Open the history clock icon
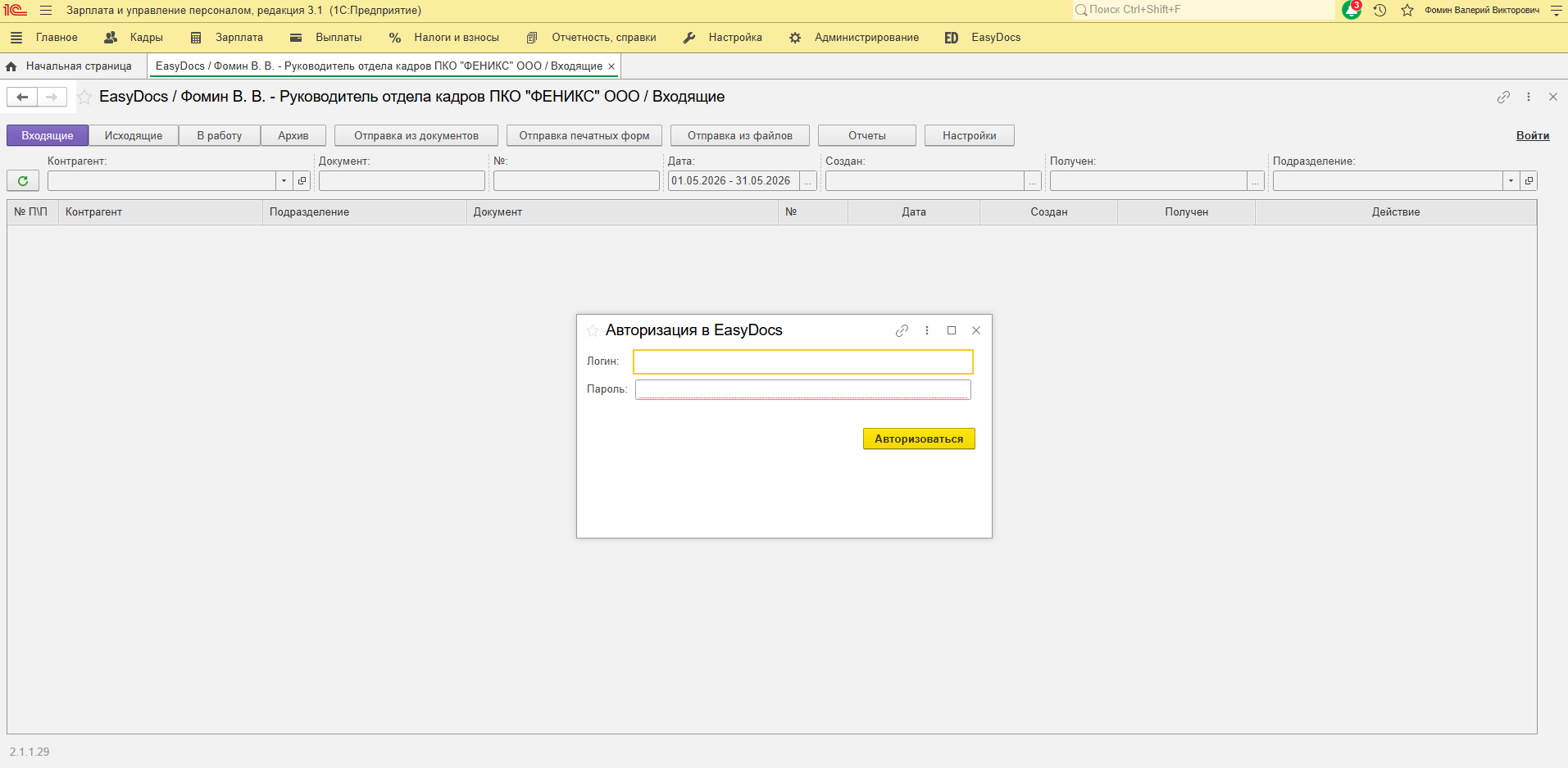Screen dimensions: 1568x768 (1380, 11)
